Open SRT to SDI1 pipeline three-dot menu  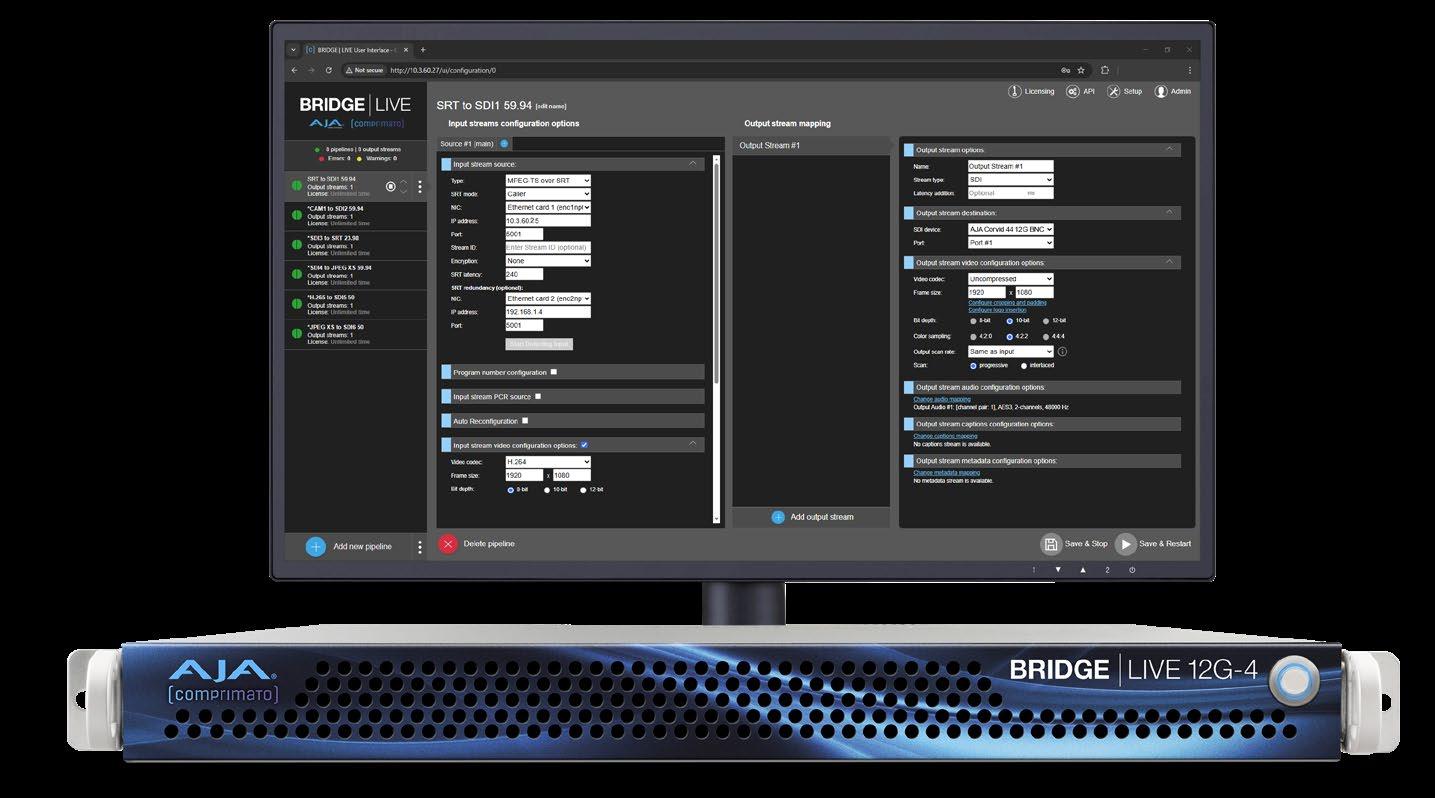(420, 186)
